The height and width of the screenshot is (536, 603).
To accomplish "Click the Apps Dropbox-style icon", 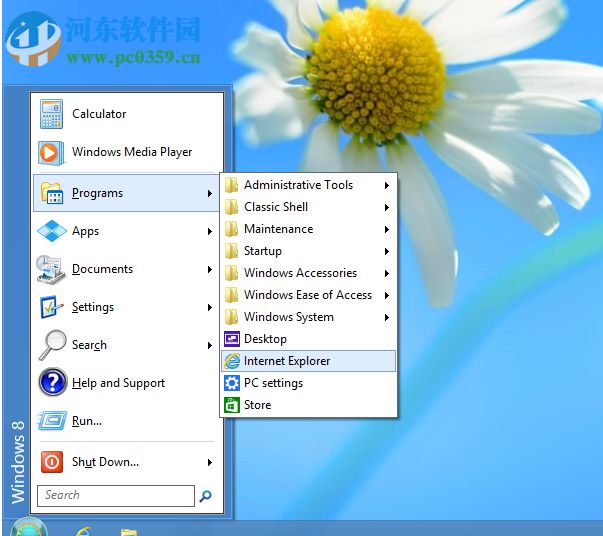I will click(x=52, y=231).
